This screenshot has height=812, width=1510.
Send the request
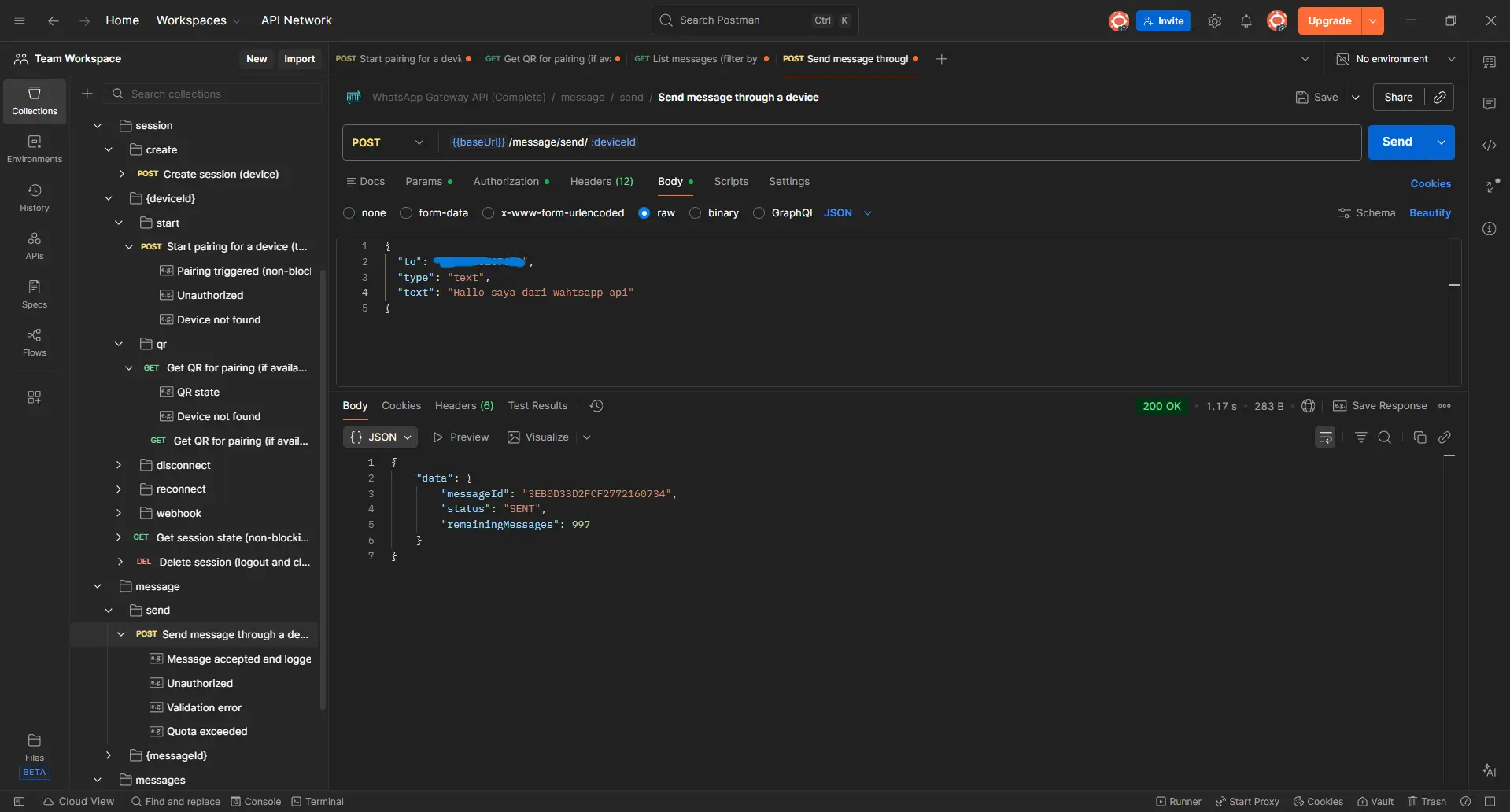(x=1397, y=142)
